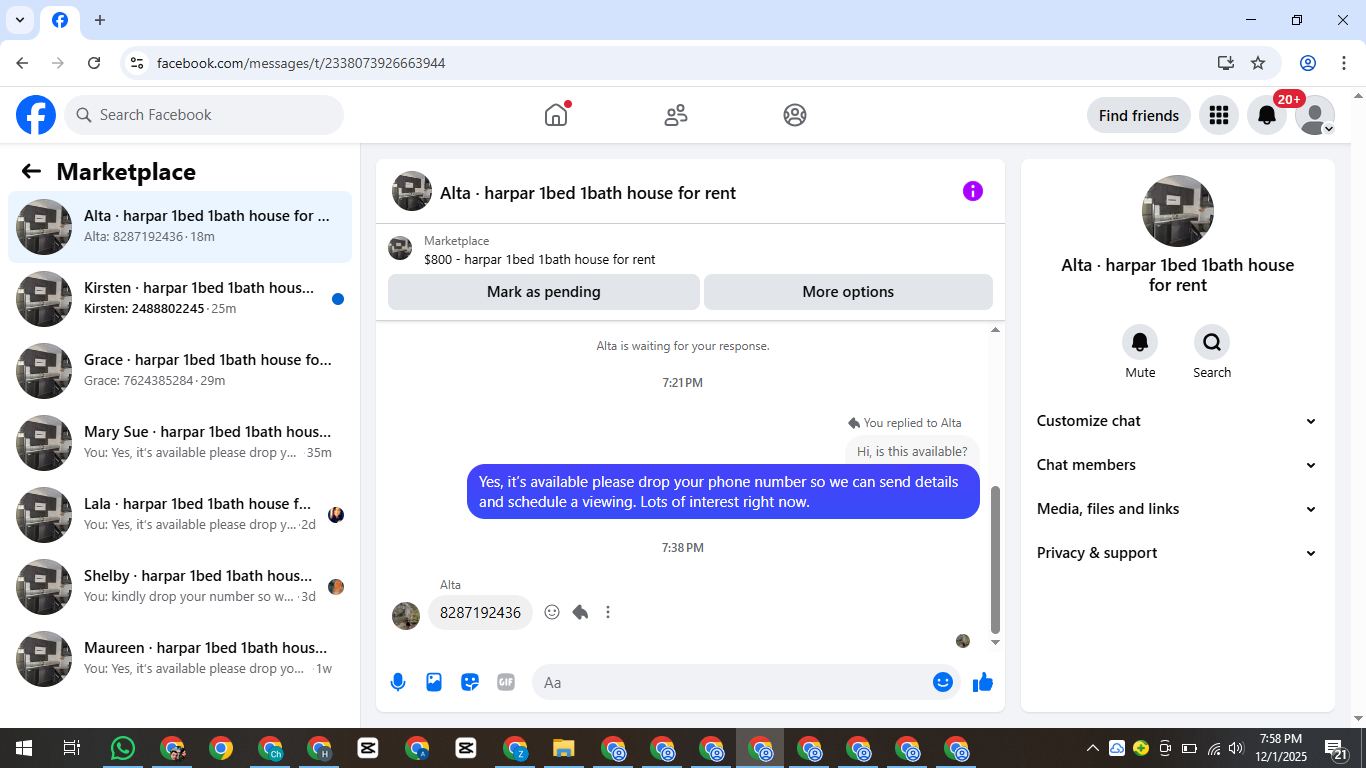Image resolution: width=1366 pixels, height=768 pixels.
Task: Click the Search Facebook field
Action: pyautogui.click(x=204, y=115)
